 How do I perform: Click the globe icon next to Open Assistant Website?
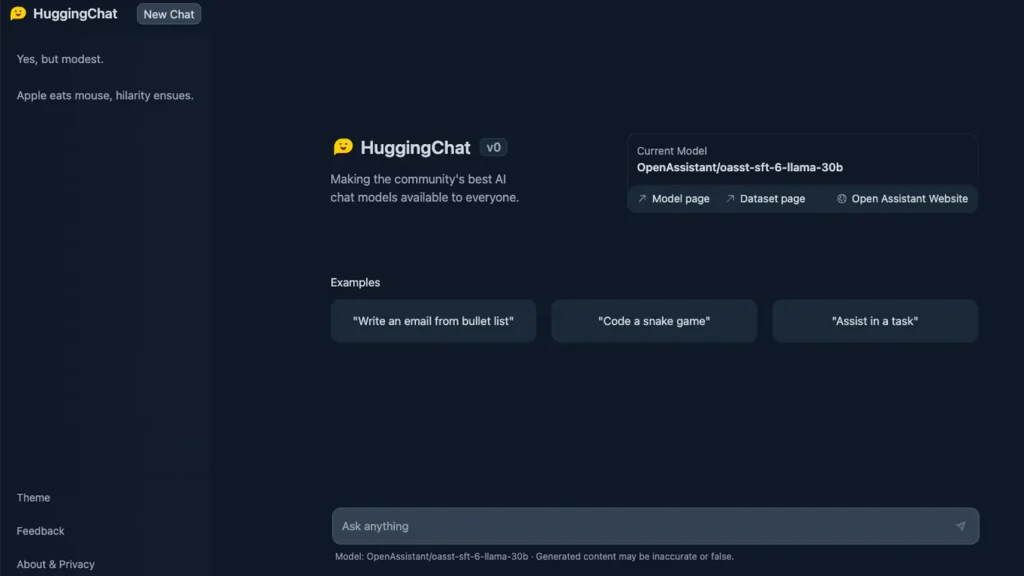[x=840, y=199]
